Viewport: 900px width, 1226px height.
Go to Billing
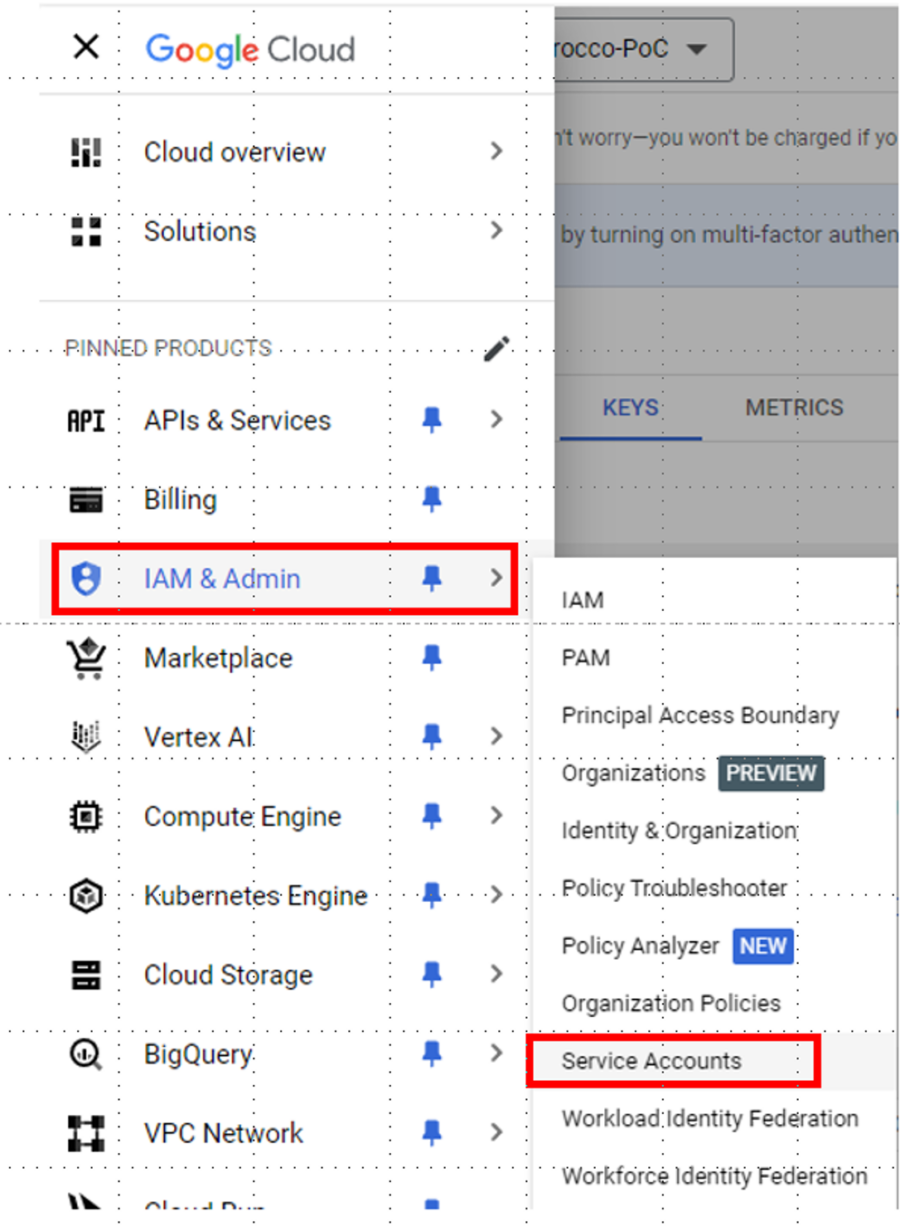(180, 500)
